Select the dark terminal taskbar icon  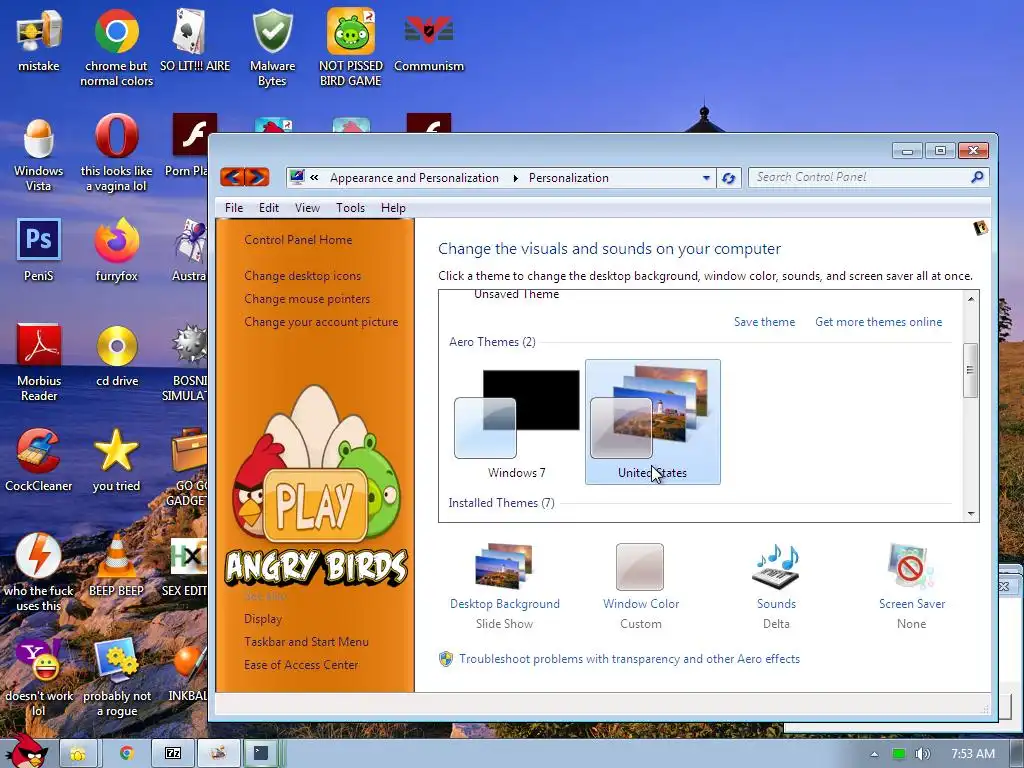pos(261,753)
